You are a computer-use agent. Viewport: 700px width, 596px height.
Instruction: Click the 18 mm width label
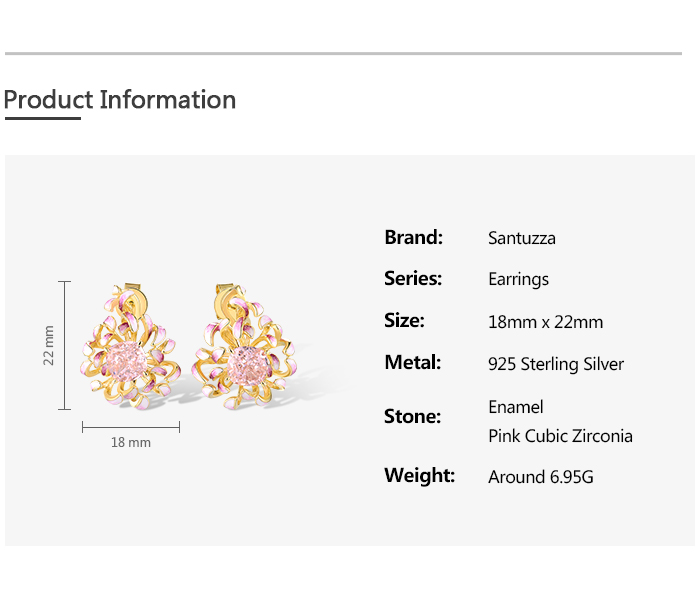[130, 442]
